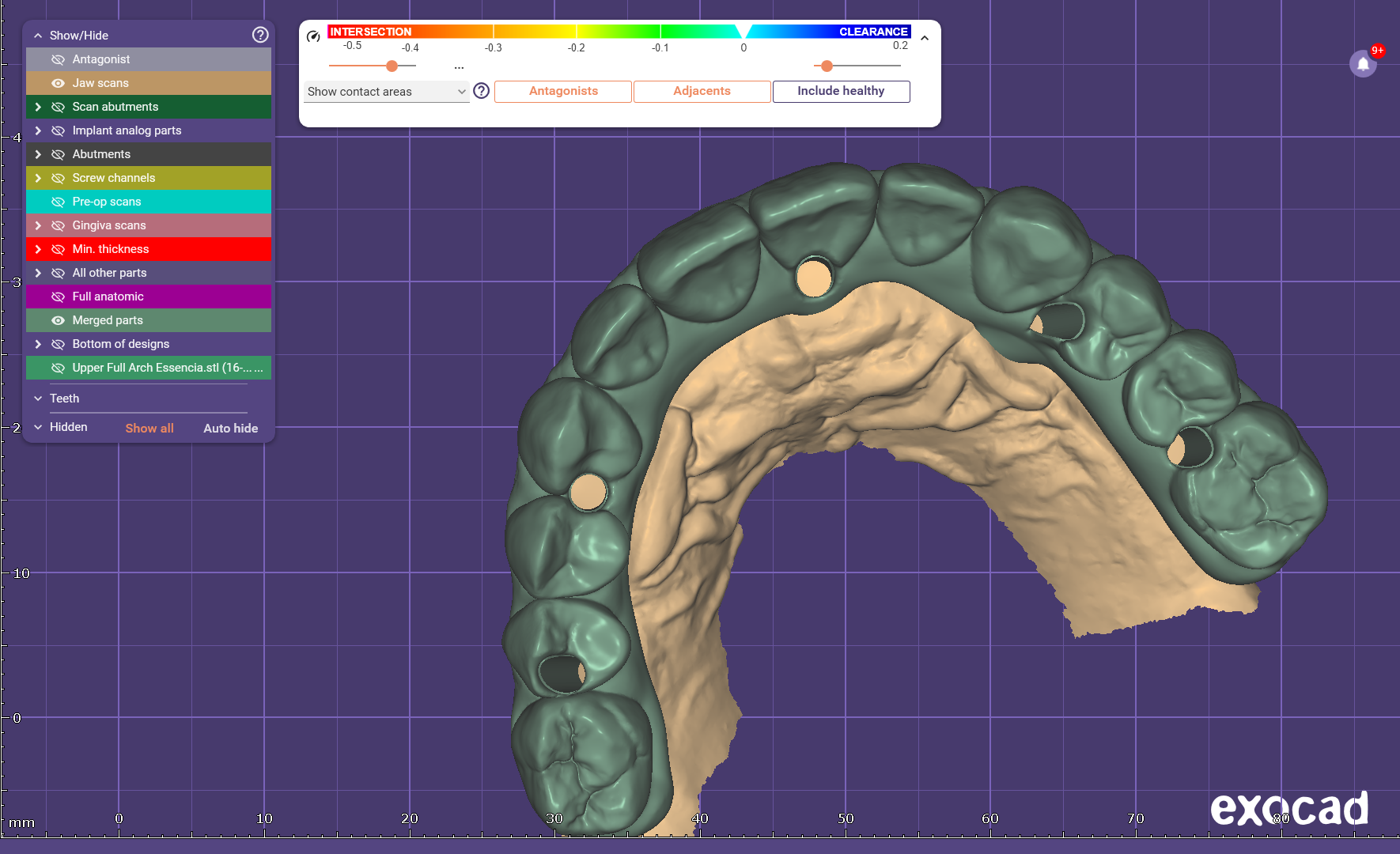The image size is (1400, 854).
Task: Open help for contact areas dropdown
Action: [x=482, y=91]
